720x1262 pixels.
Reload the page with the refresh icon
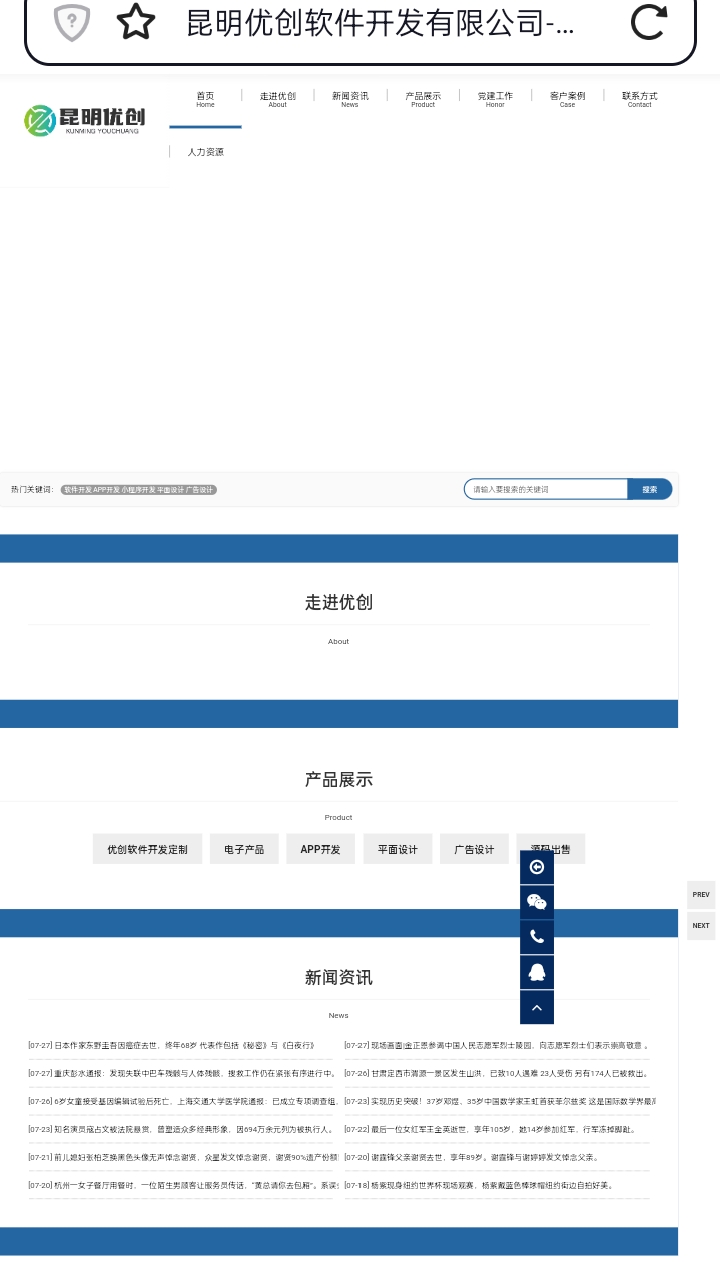pos(648,22)
